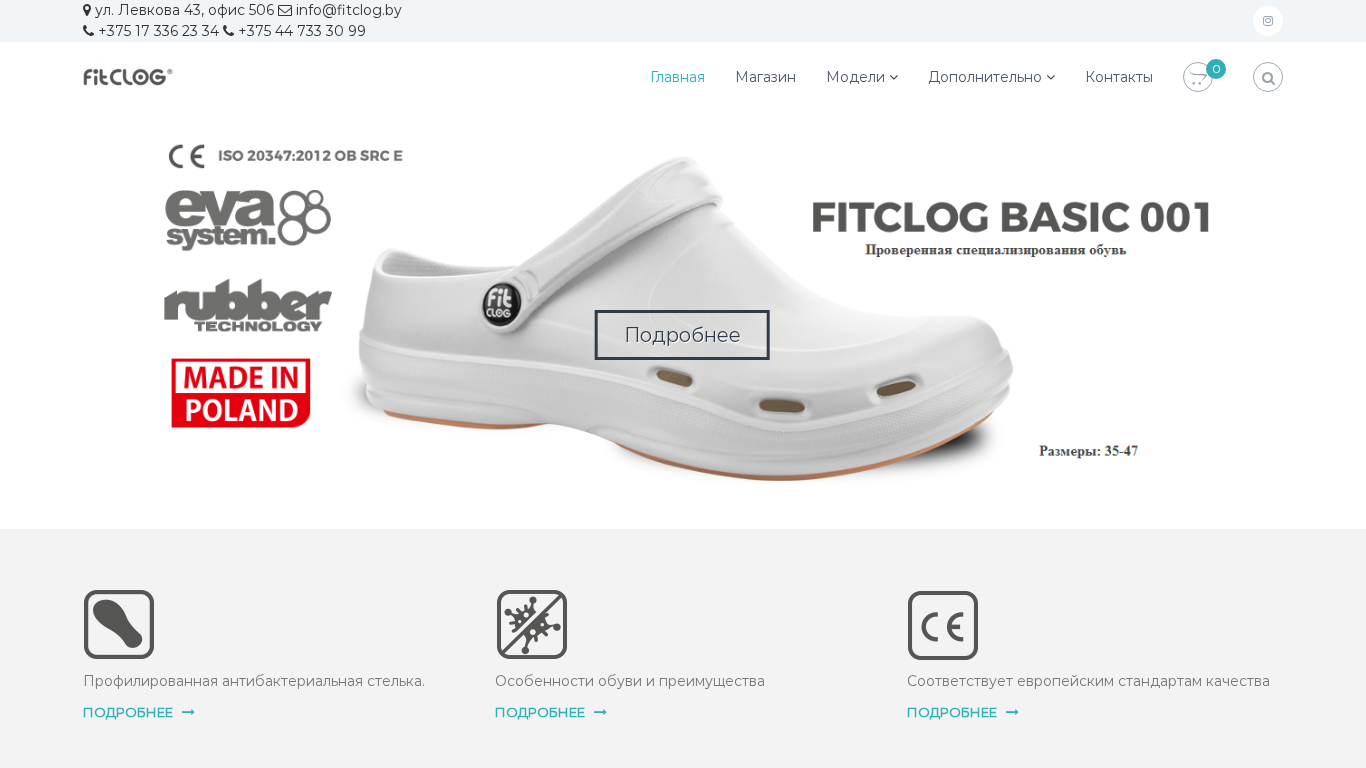Click phone number +375 17 336 23 34

(158, 31)
